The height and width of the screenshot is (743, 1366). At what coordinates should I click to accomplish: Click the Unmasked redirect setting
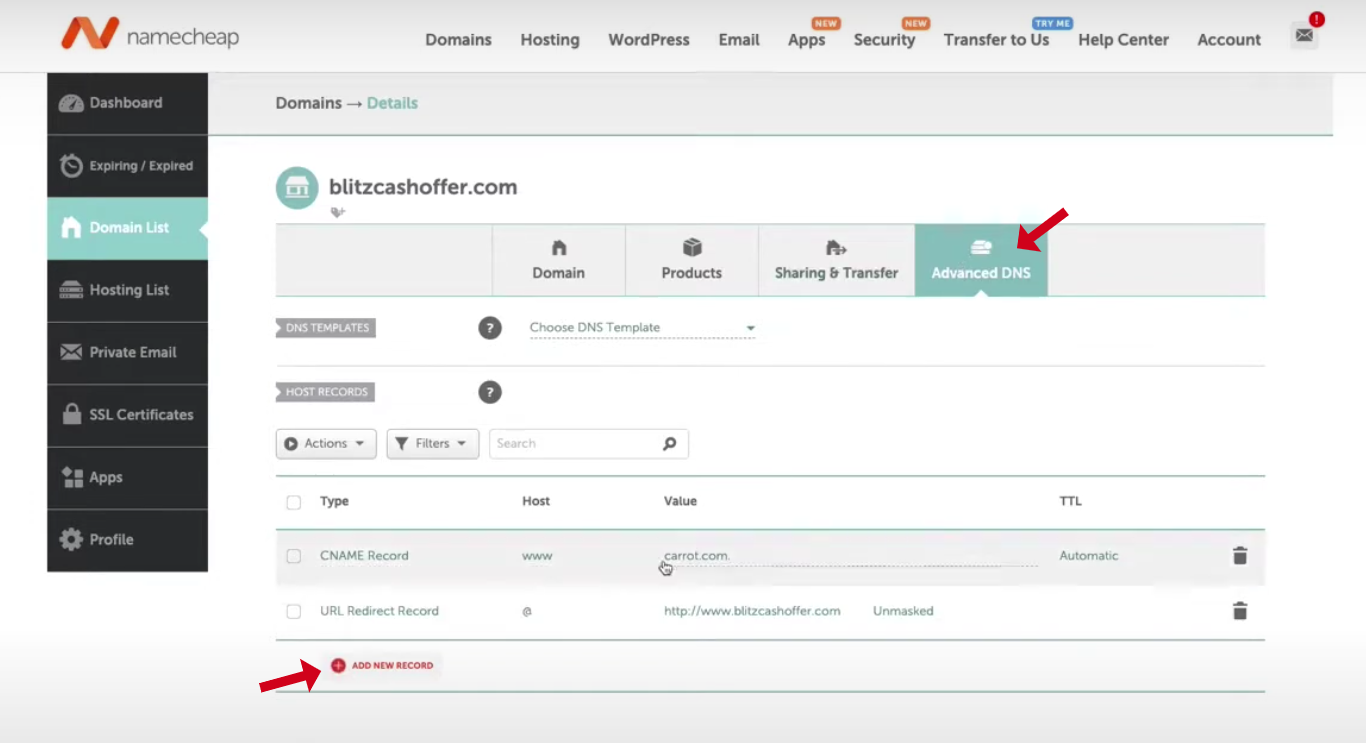[903, 611]
